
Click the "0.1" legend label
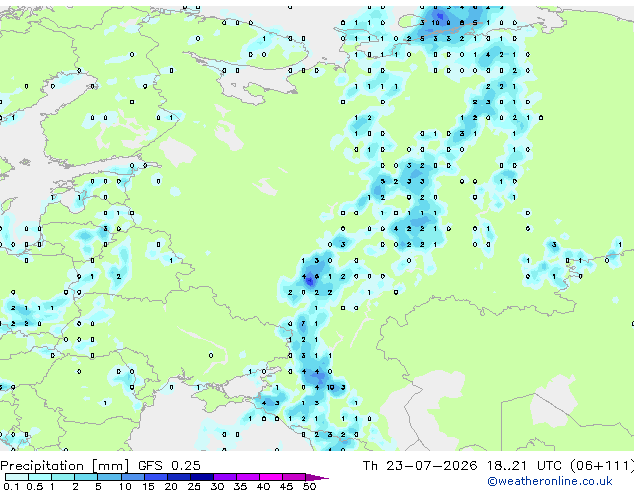point(11,486)
